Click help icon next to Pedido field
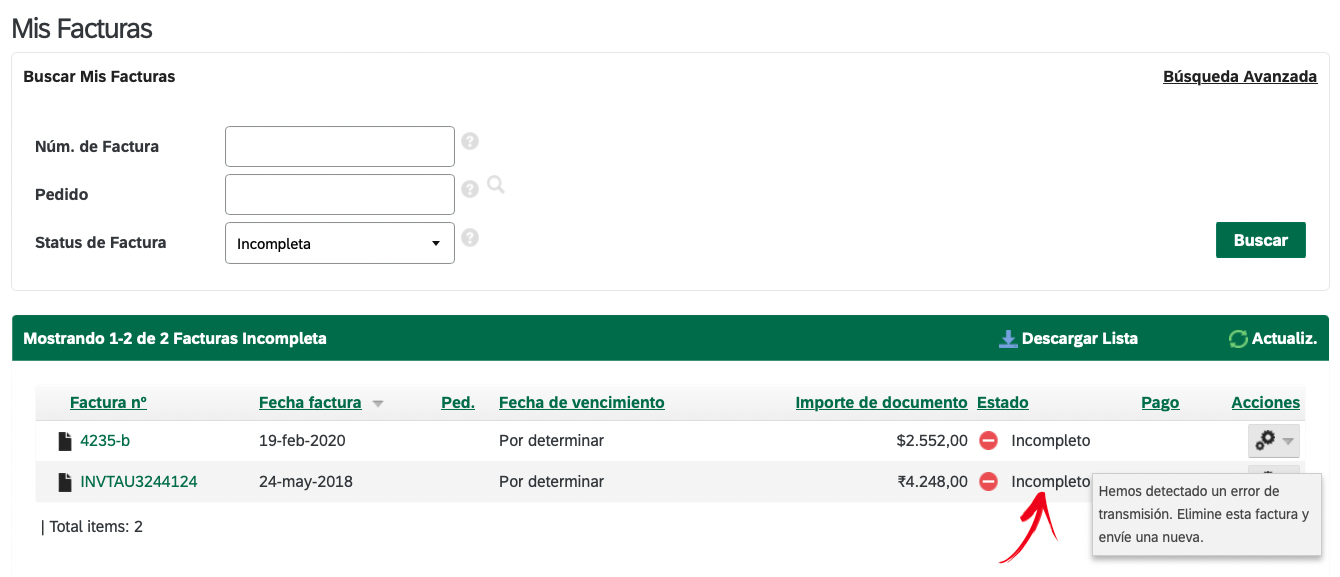Viewport: 1340px width, 577px height. tap(470, 189)
